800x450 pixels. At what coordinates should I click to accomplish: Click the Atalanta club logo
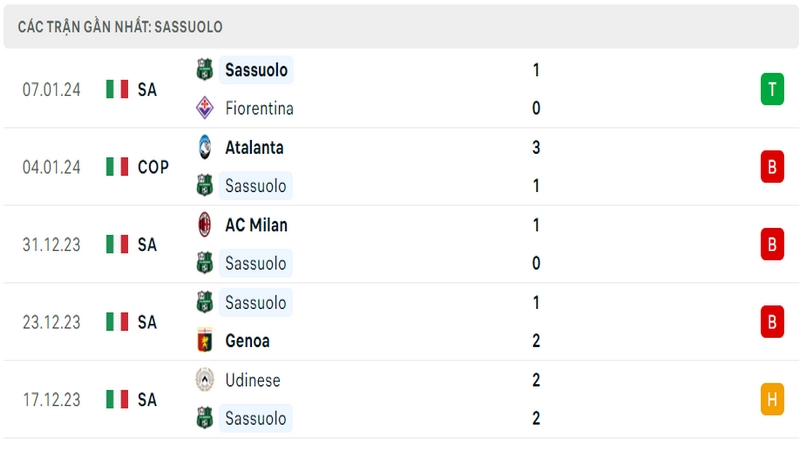205,147
